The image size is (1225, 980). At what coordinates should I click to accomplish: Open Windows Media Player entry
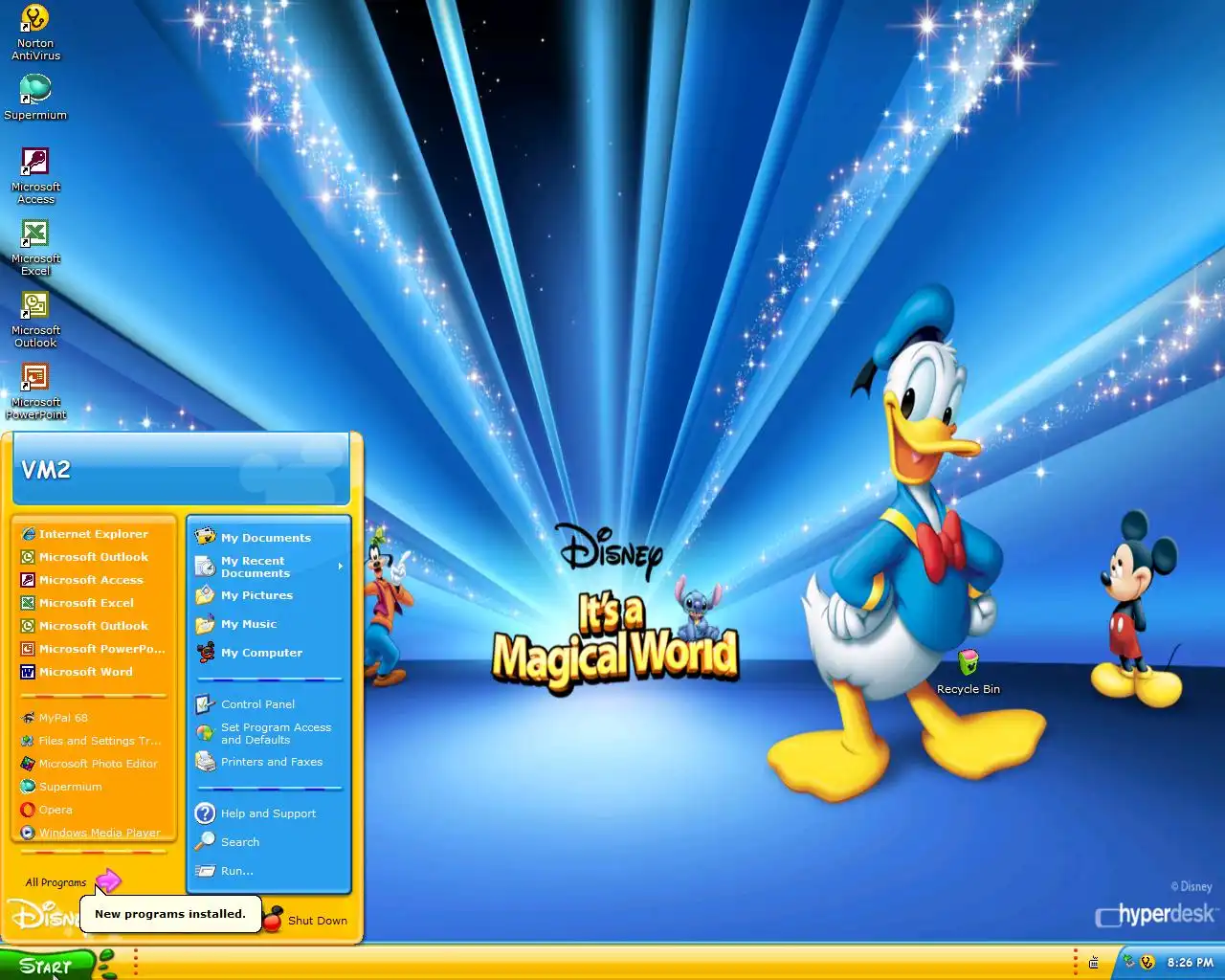tap(94, 833)
